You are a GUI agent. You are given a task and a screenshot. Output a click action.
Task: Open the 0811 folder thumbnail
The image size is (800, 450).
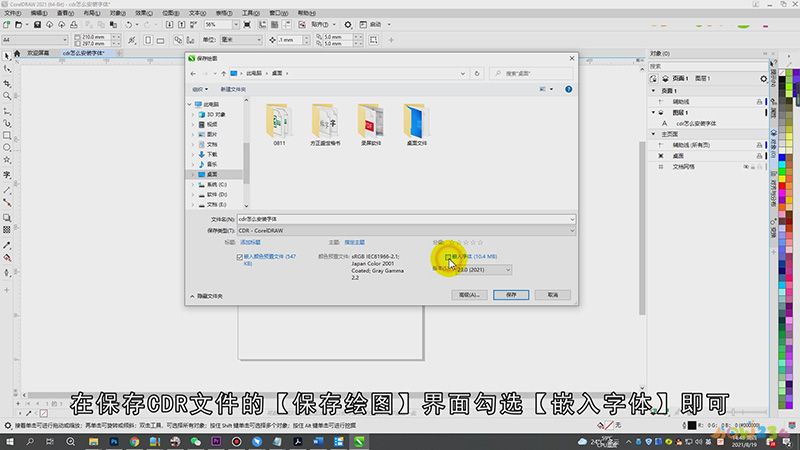click(279, 124)
